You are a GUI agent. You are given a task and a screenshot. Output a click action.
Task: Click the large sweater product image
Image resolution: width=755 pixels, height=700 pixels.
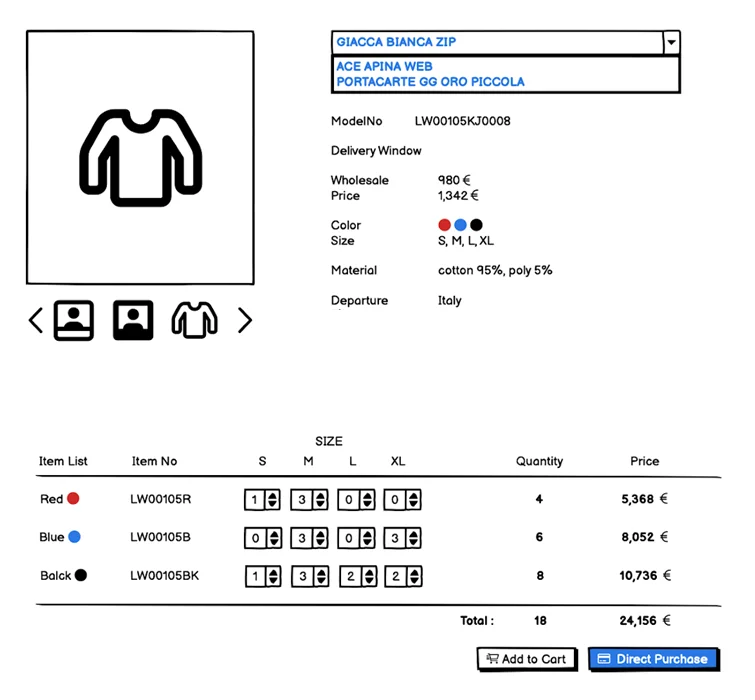pos(140,158)
